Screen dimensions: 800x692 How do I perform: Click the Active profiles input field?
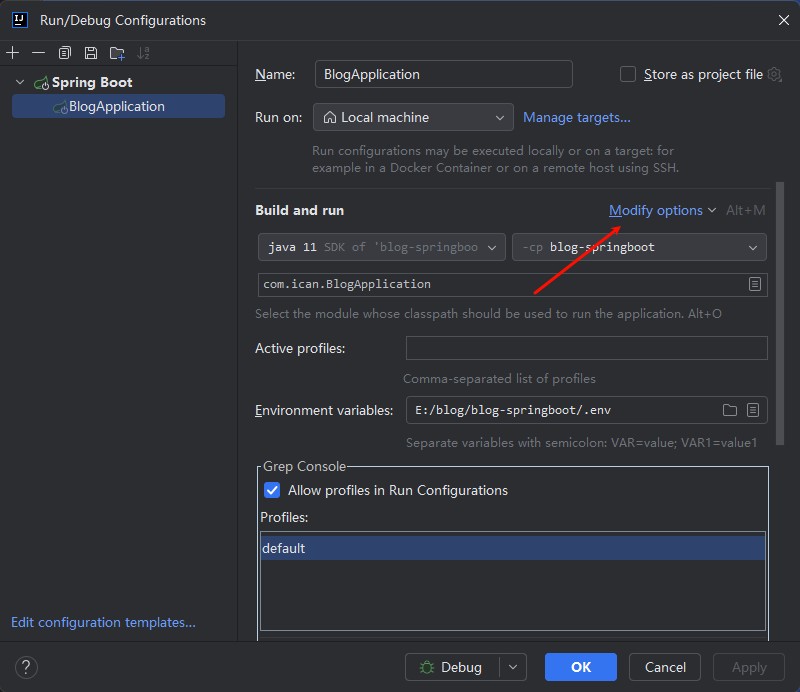click(x=587, y=348)
